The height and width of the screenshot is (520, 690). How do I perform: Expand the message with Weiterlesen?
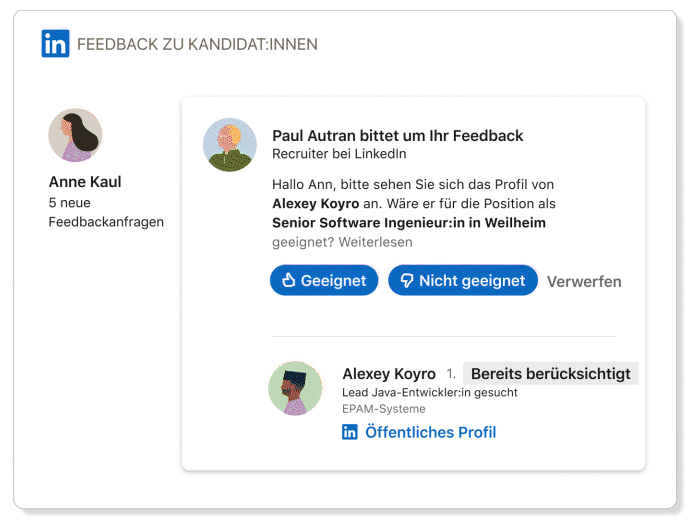coord(375,242)
